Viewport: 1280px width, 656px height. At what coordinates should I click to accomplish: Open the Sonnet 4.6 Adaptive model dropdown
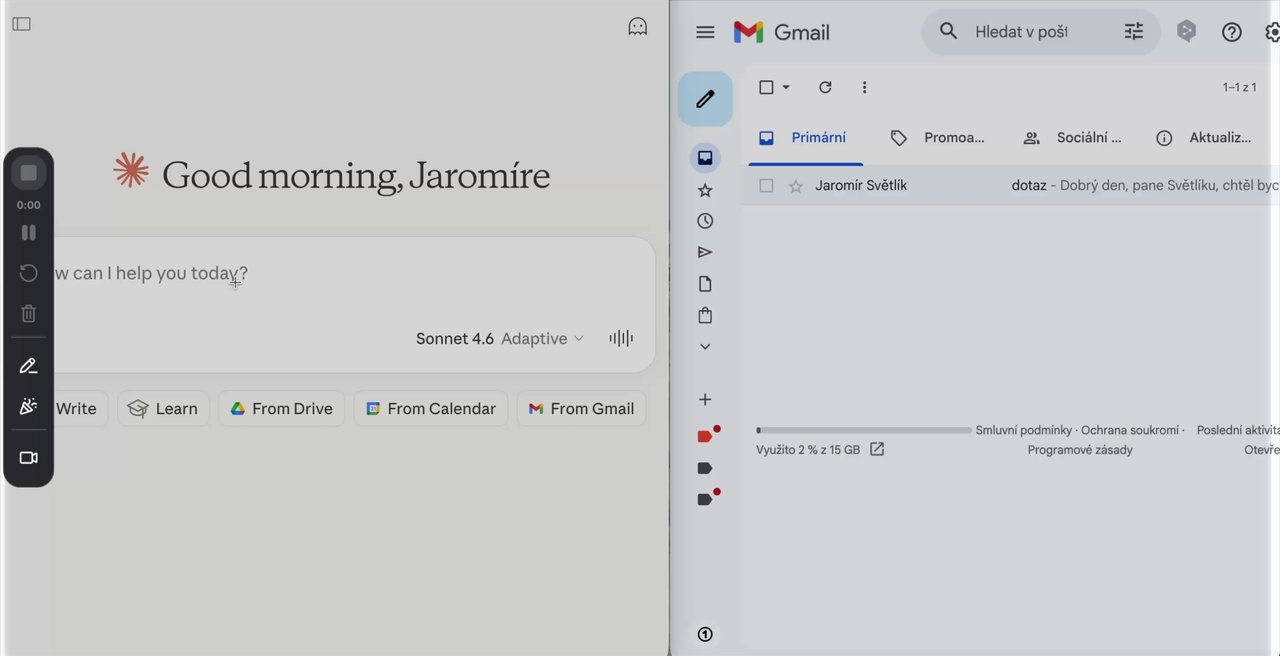click(x=499, y=339)
